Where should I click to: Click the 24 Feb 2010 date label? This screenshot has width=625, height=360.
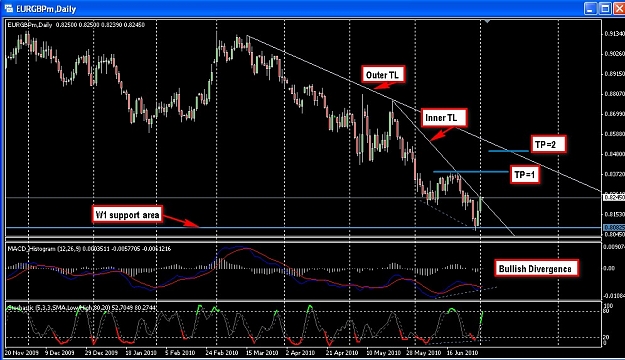222,353
